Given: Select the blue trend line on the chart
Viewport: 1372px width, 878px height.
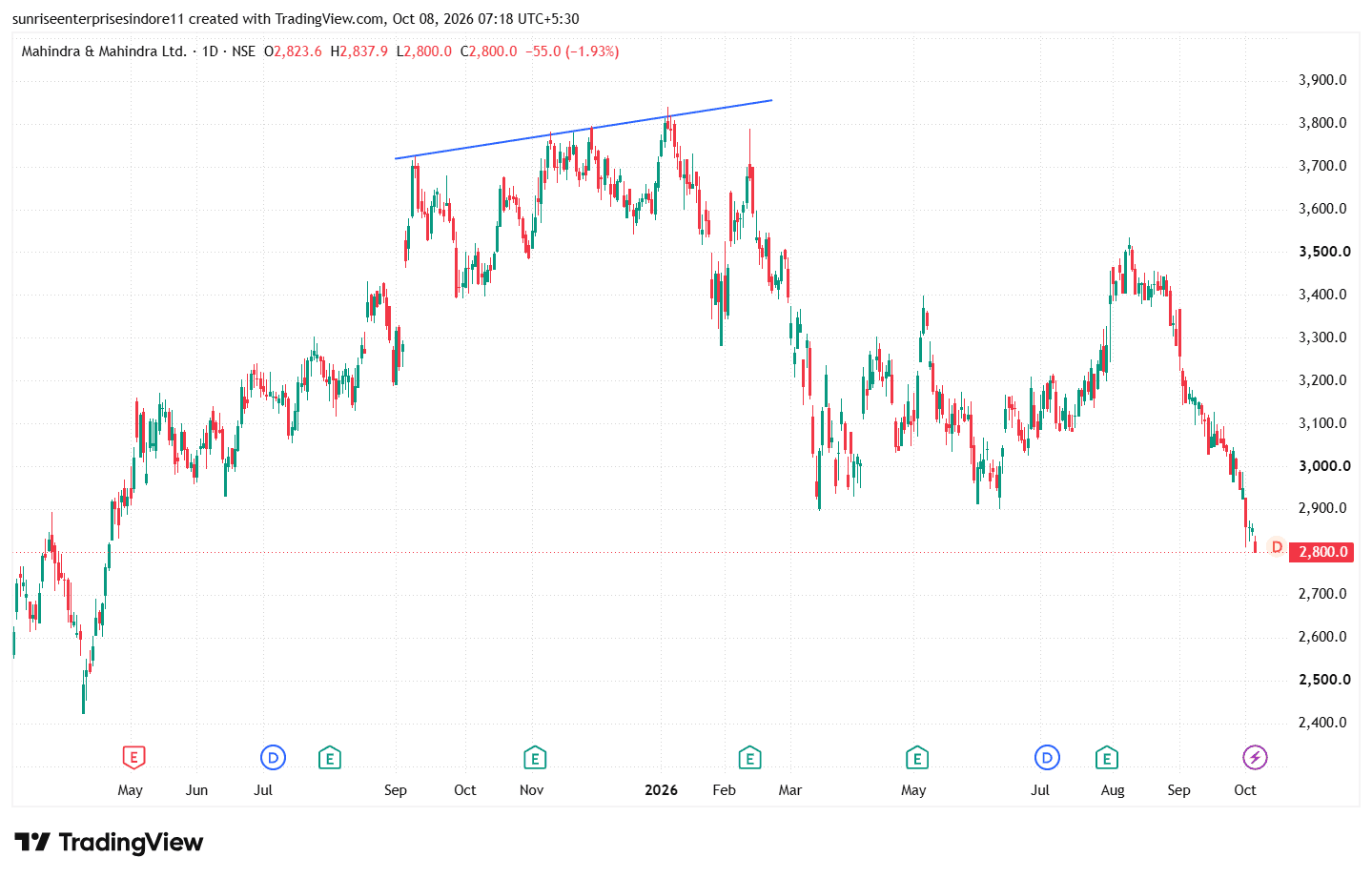Looking at the screenshot, I should point(584,129).
